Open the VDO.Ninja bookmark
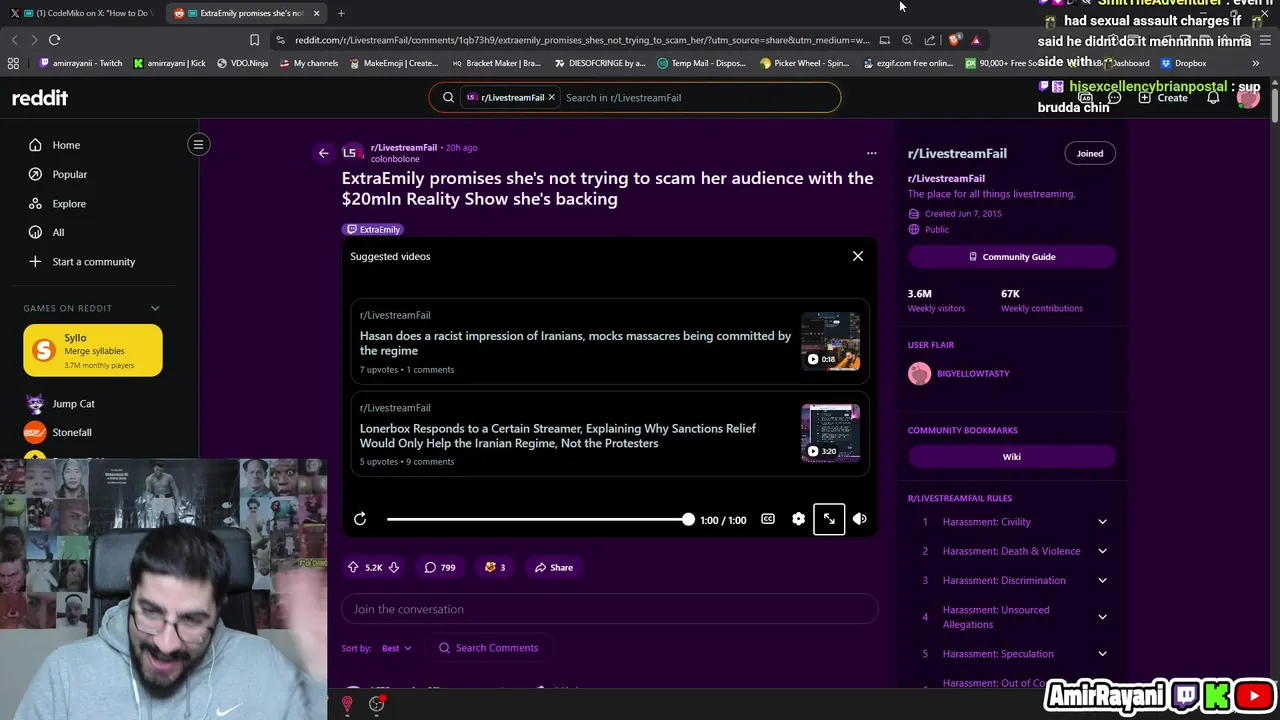1280x720 pixels. (x=243, y=63)
